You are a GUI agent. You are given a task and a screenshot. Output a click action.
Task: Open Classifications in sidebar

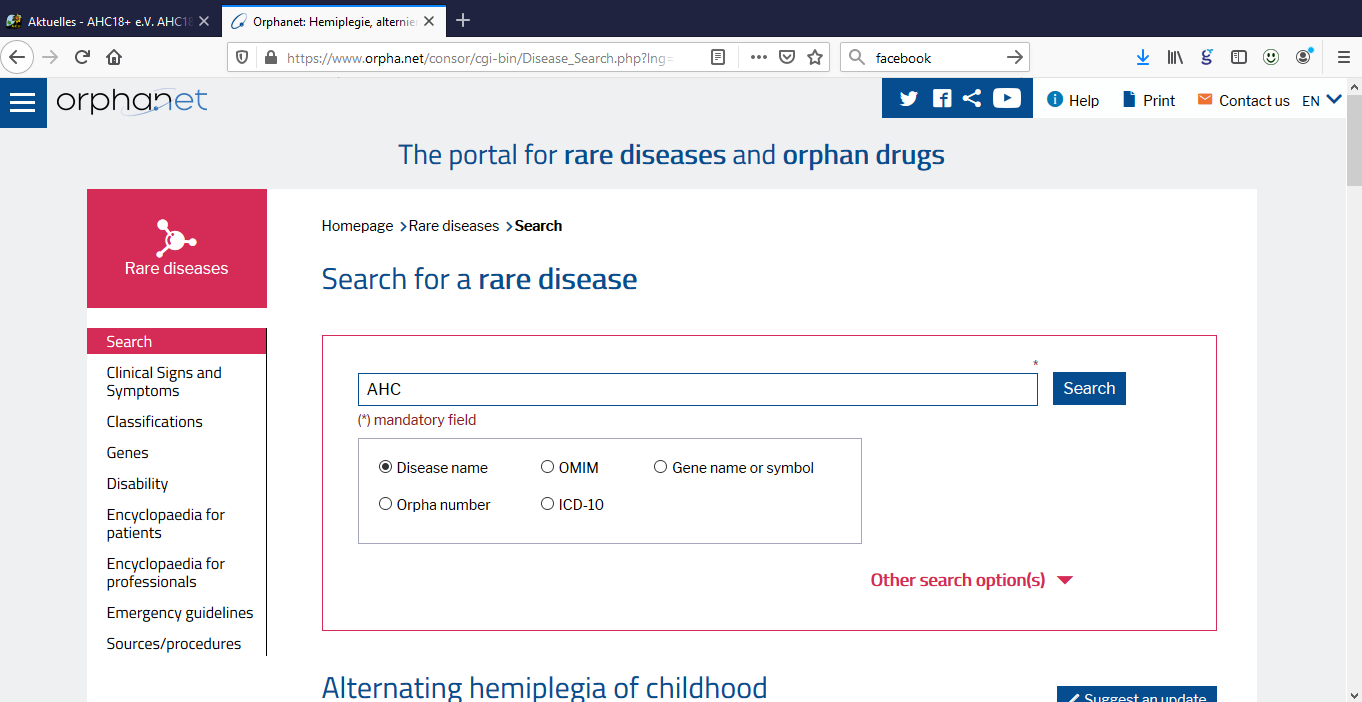coord(155,422)
